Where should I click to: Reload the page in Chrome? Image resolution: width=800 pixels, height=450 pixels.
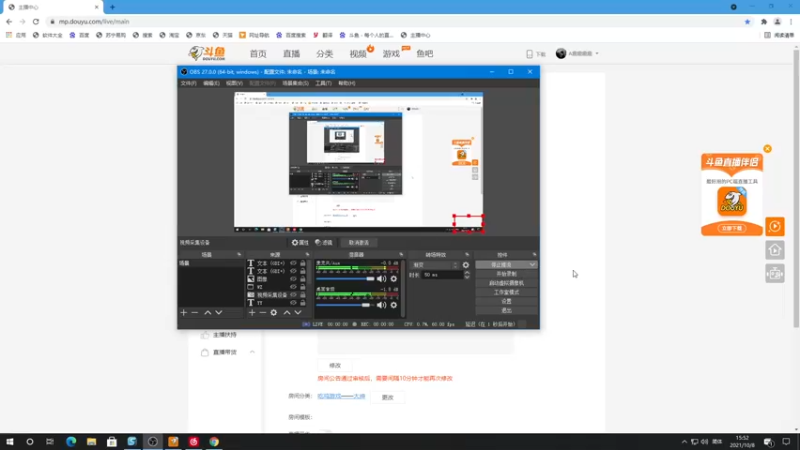36,21
